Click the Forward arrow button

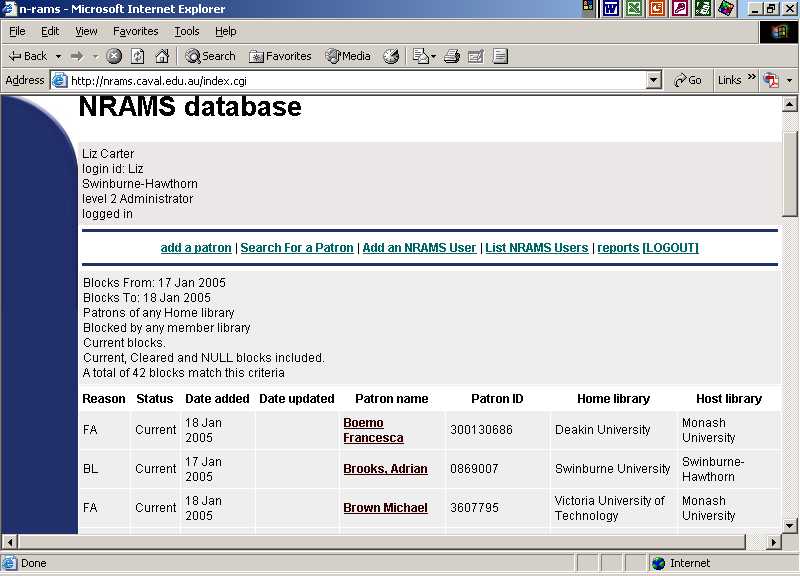click(x=77, y=56)
